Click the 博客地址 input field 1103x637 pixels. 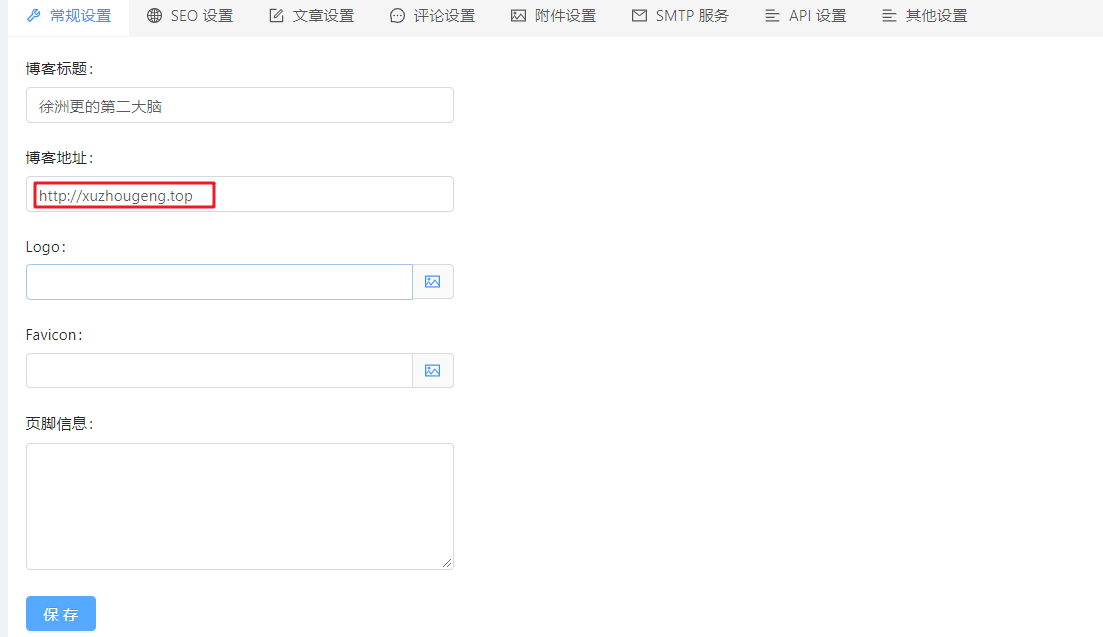[x=240, y=194]
